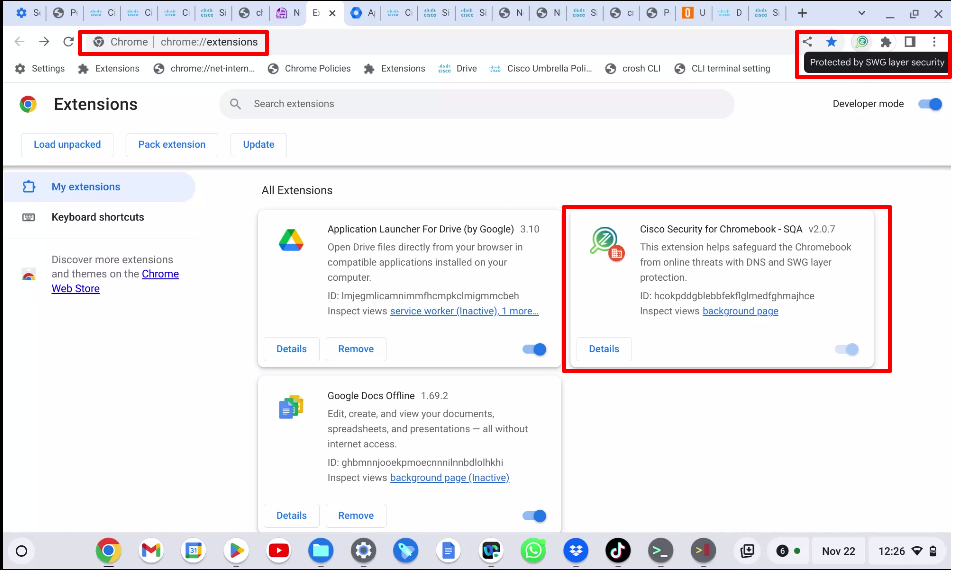Viewport: 957px width, 570px height.
Task: Open YouTube from the shelf
Action: (x=279, y=551)
